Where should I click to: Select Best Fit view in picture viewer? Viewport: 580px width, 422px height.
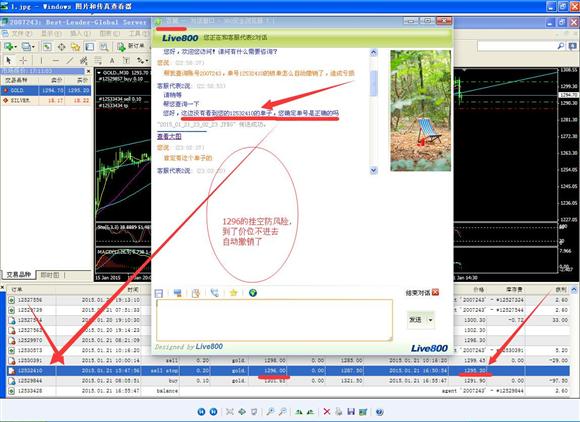click(230, 412)
